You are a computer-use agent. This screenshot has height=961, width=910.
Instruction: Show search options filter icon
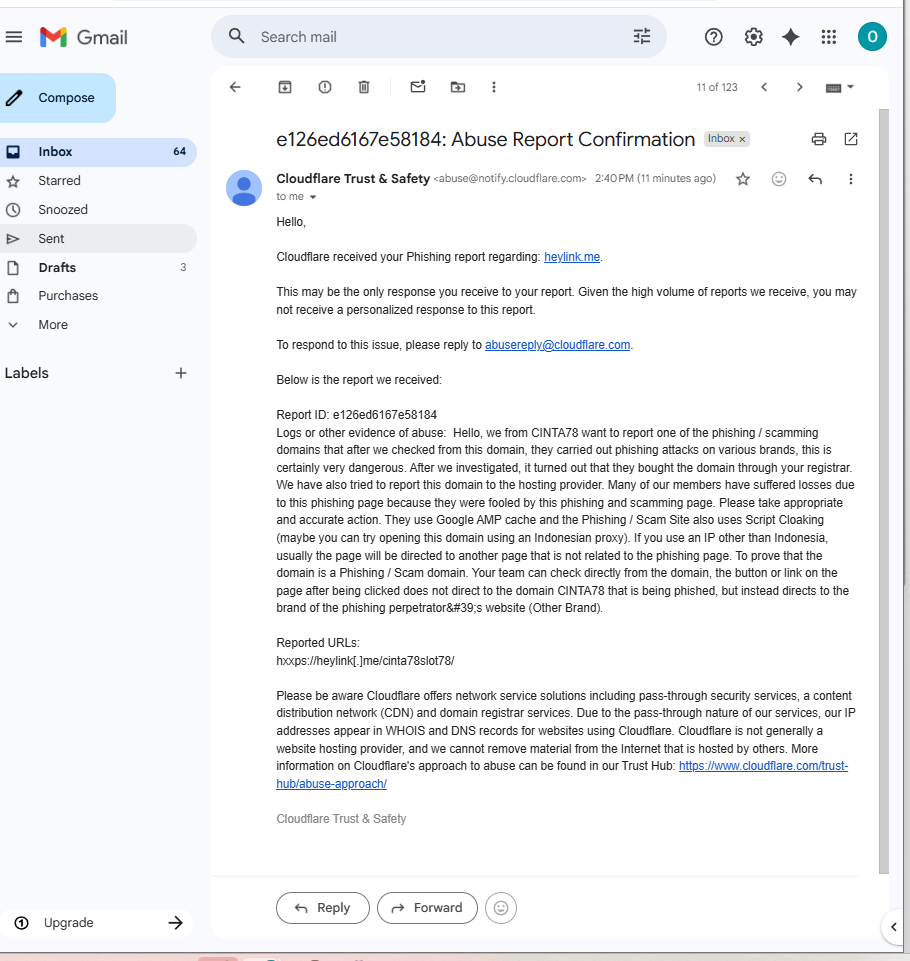642,36
